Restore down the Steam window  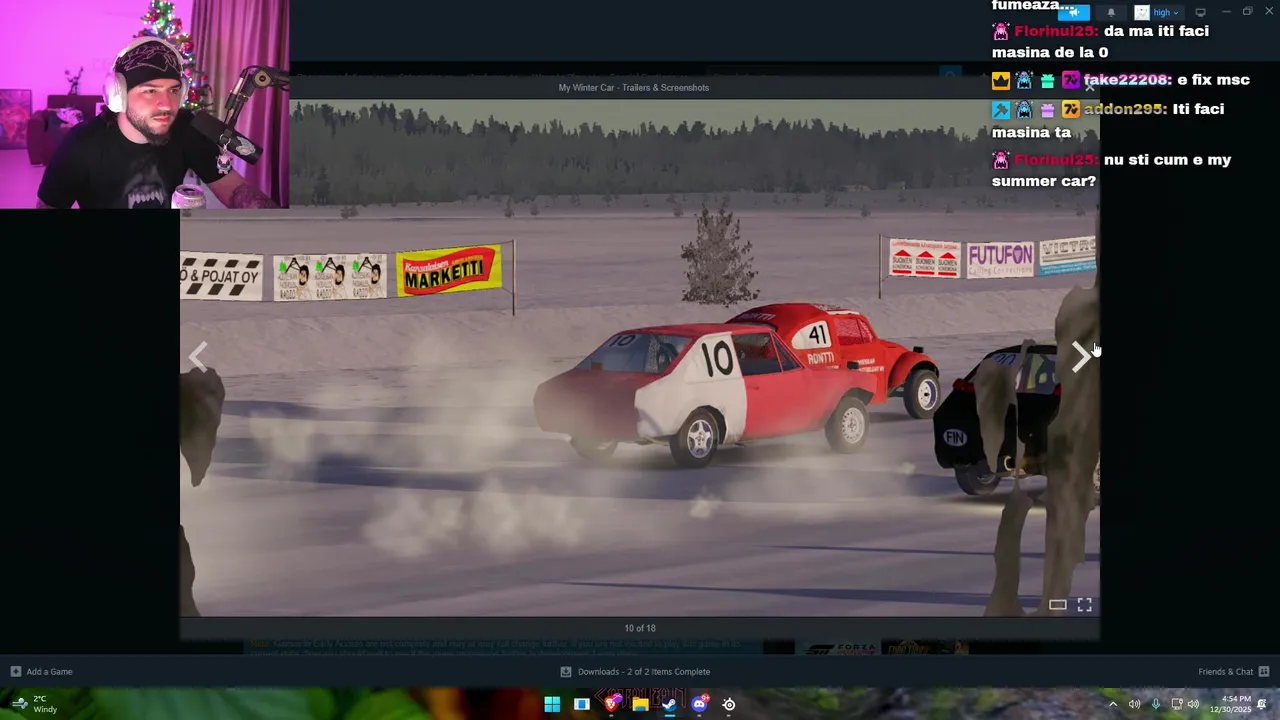point(1247,12)
